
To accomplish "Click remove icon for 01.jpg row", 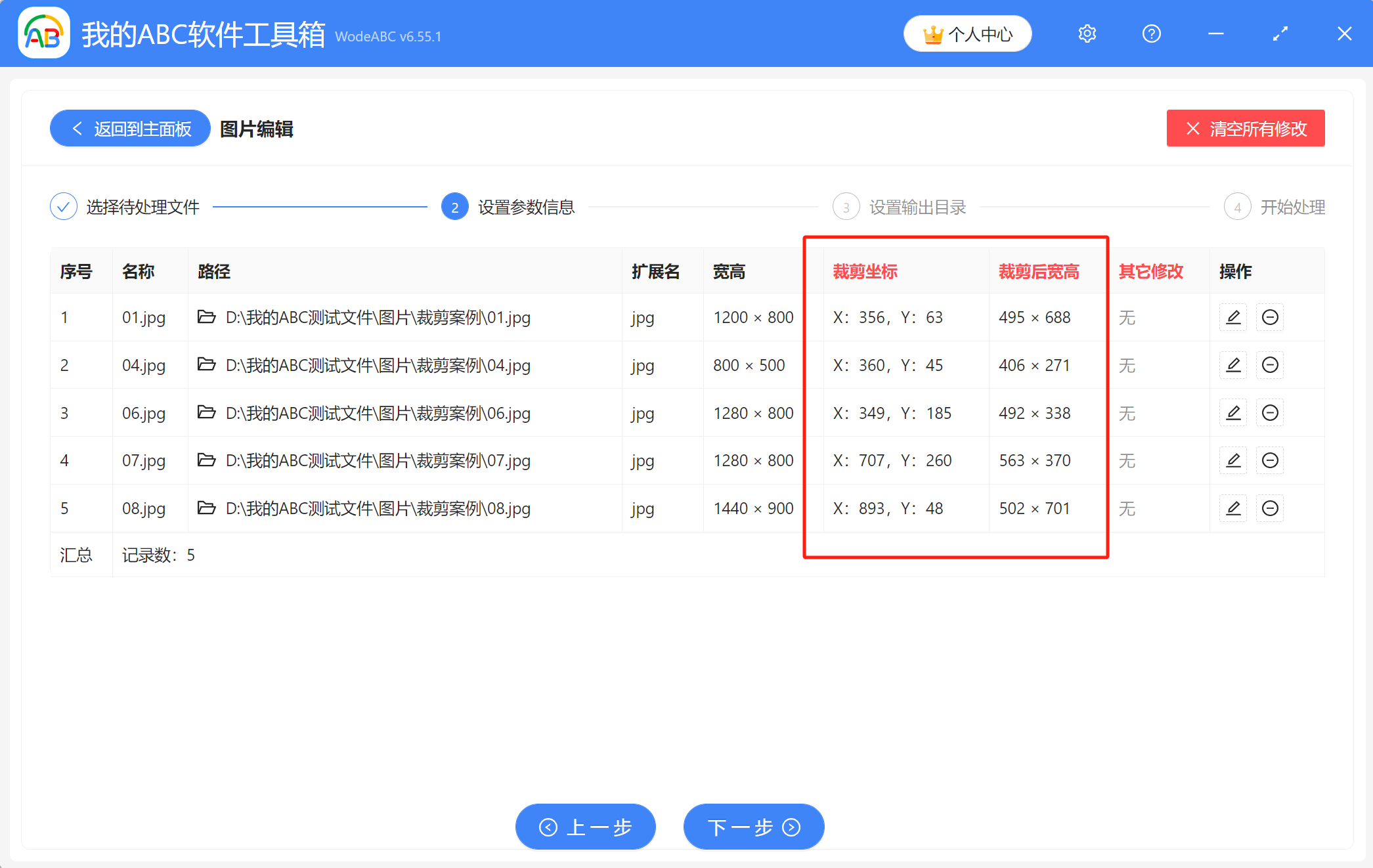I will 1270,317.
